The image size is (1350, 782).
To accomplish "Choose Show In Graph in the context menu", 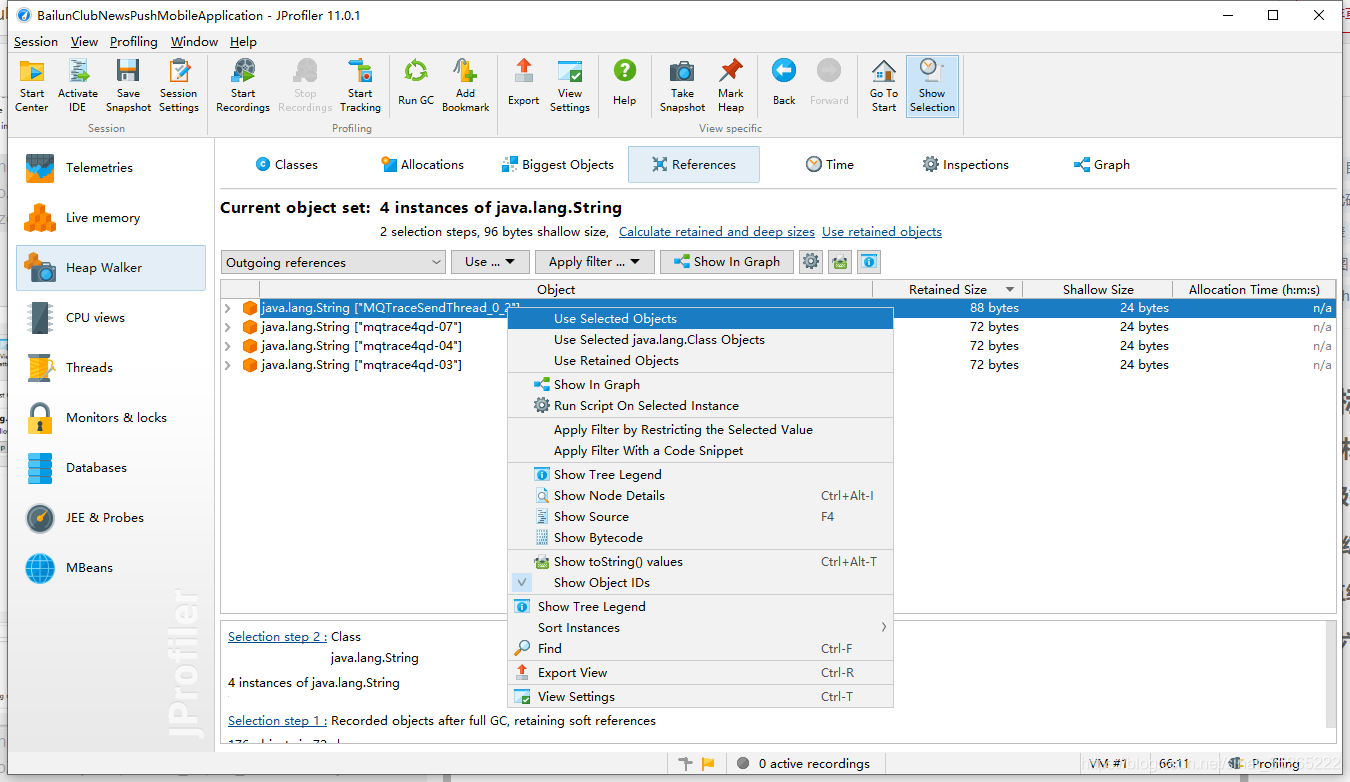I will 700,384.
